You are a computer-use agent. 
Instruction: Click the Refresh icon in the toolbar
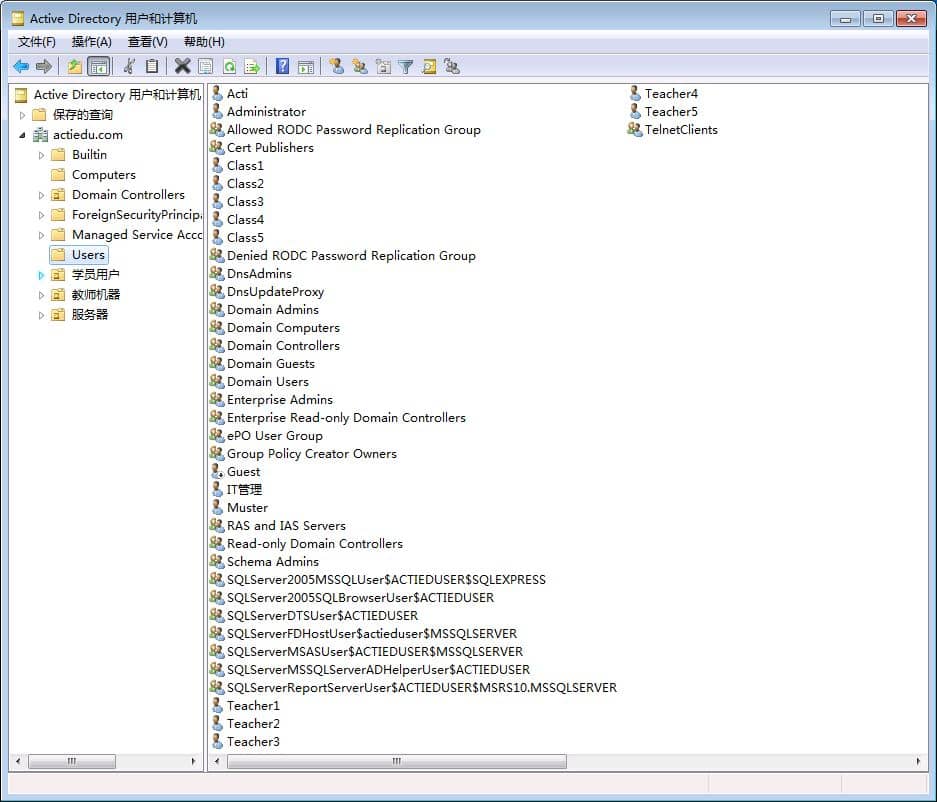[229, 66]
